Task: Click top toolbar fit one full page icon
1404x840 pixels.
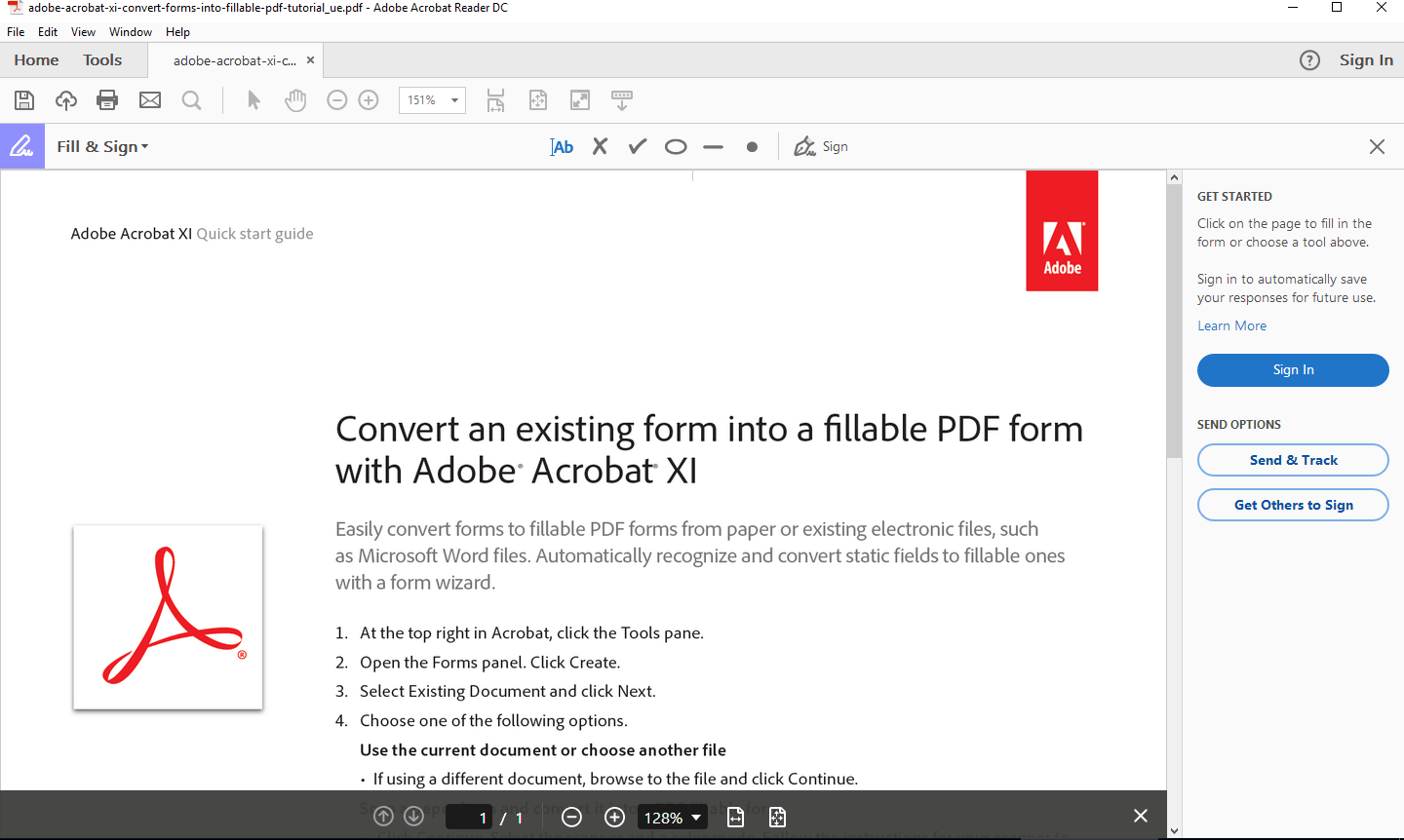Action: coord(538,100)
